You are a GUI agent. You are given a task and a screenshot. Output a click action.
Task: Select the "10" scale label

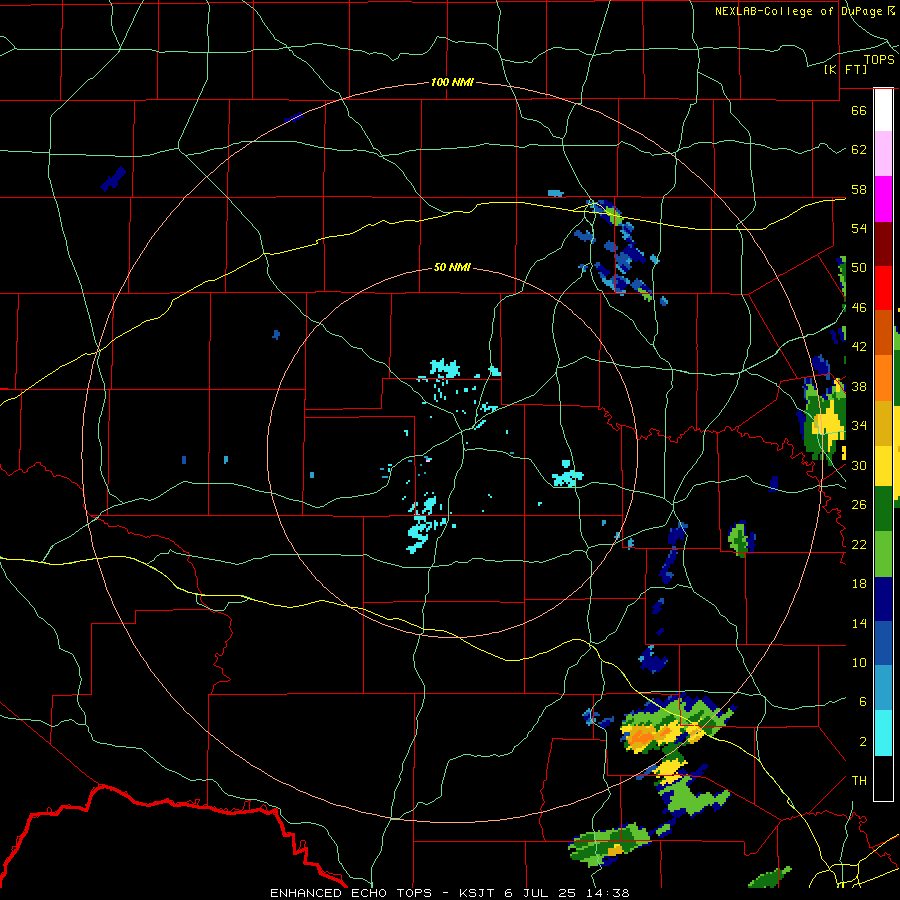pyautogui.click(x=859, y=663)
